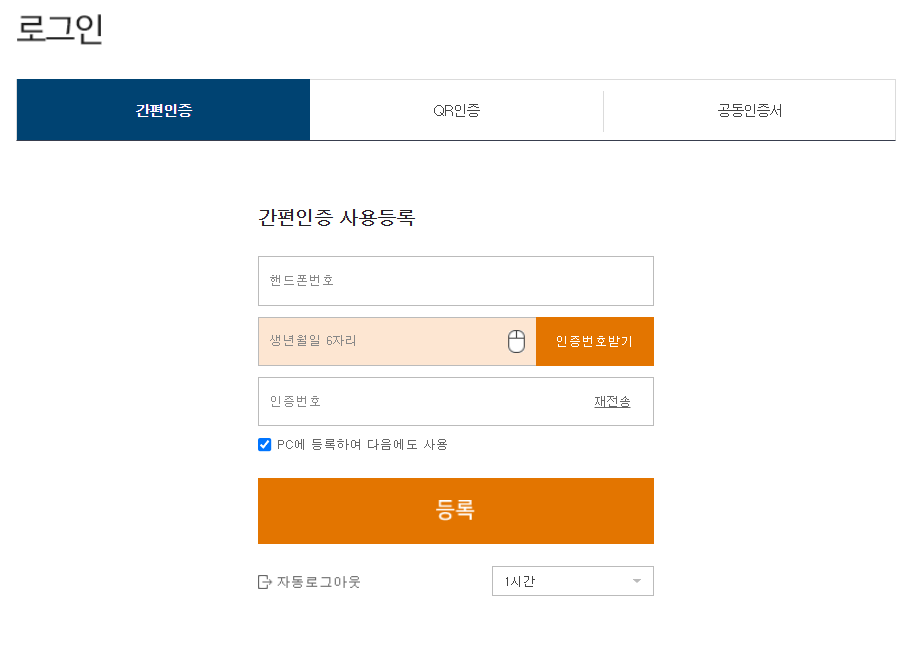The height and width of the screenshot is (646, 921).
Task: Select the 공동인증서 tab
Action: point(749,110)
